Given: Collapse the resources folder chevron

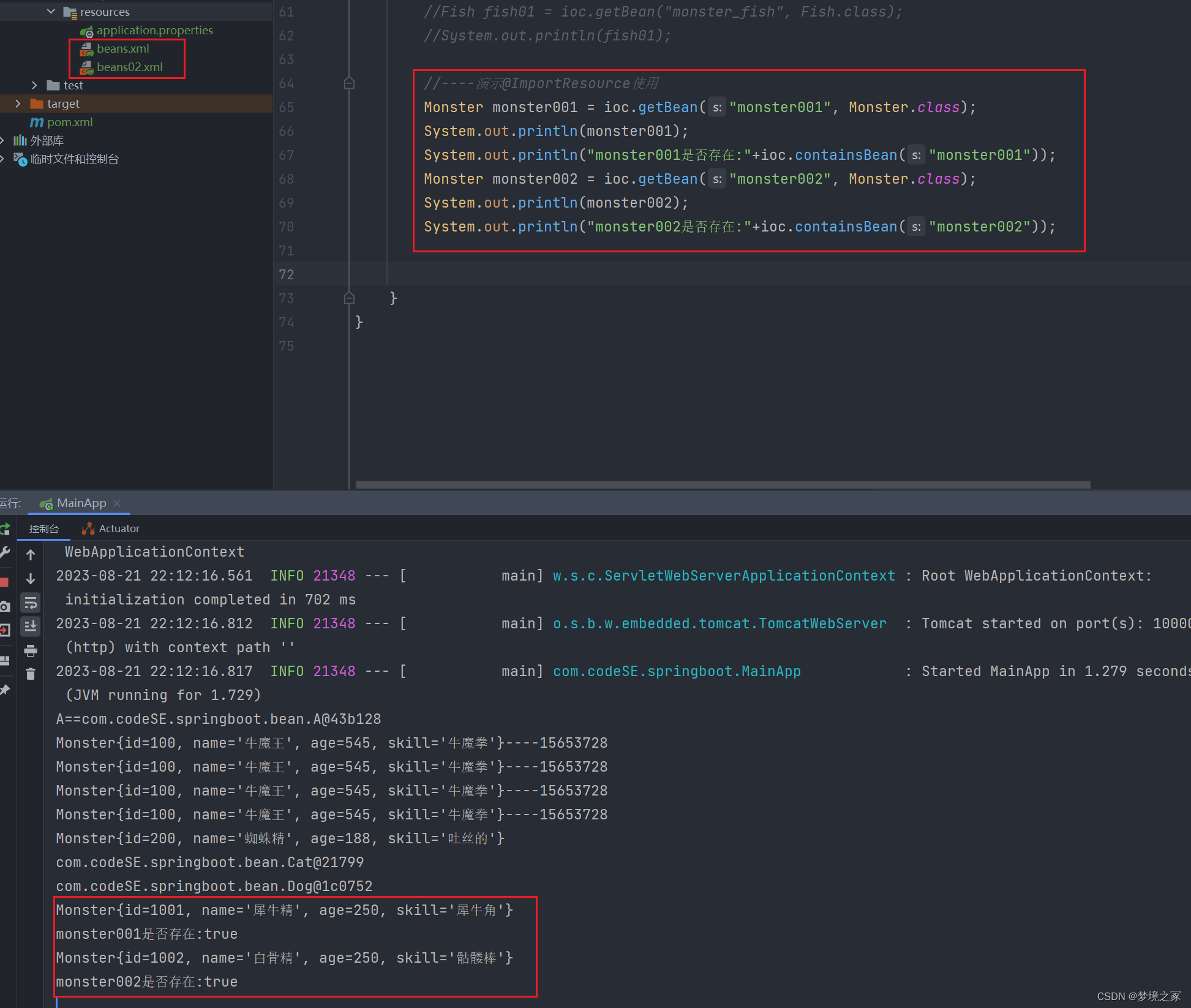Looking at the screenshot, I should tap(51, 12).
